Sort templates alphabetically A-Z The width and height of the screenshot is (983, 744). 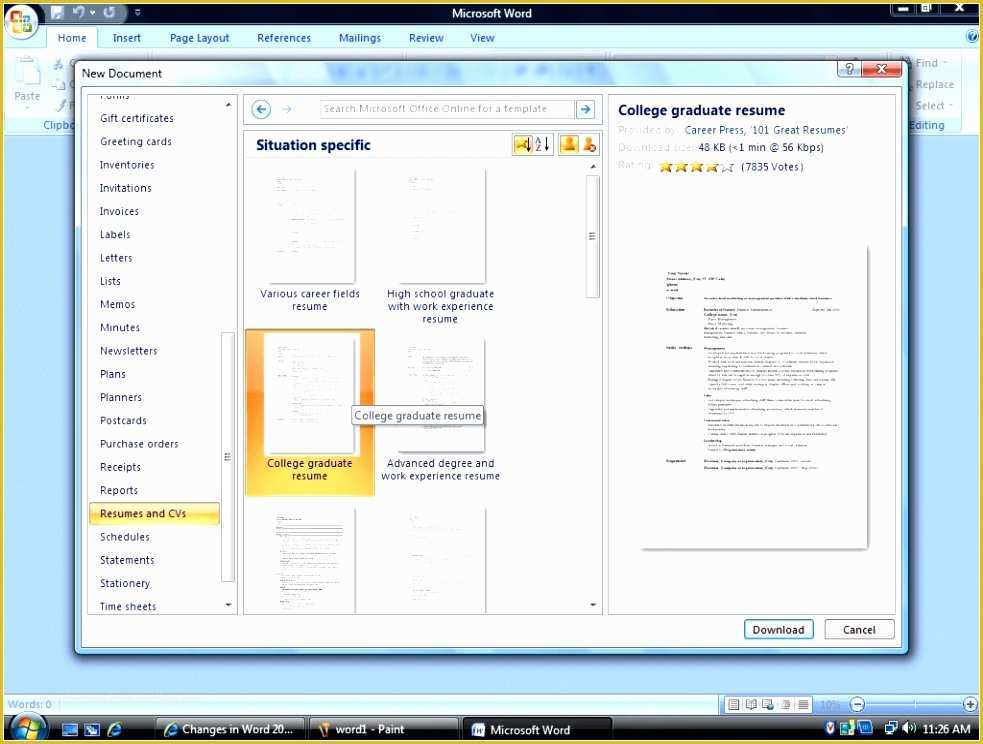coord(543,144)
